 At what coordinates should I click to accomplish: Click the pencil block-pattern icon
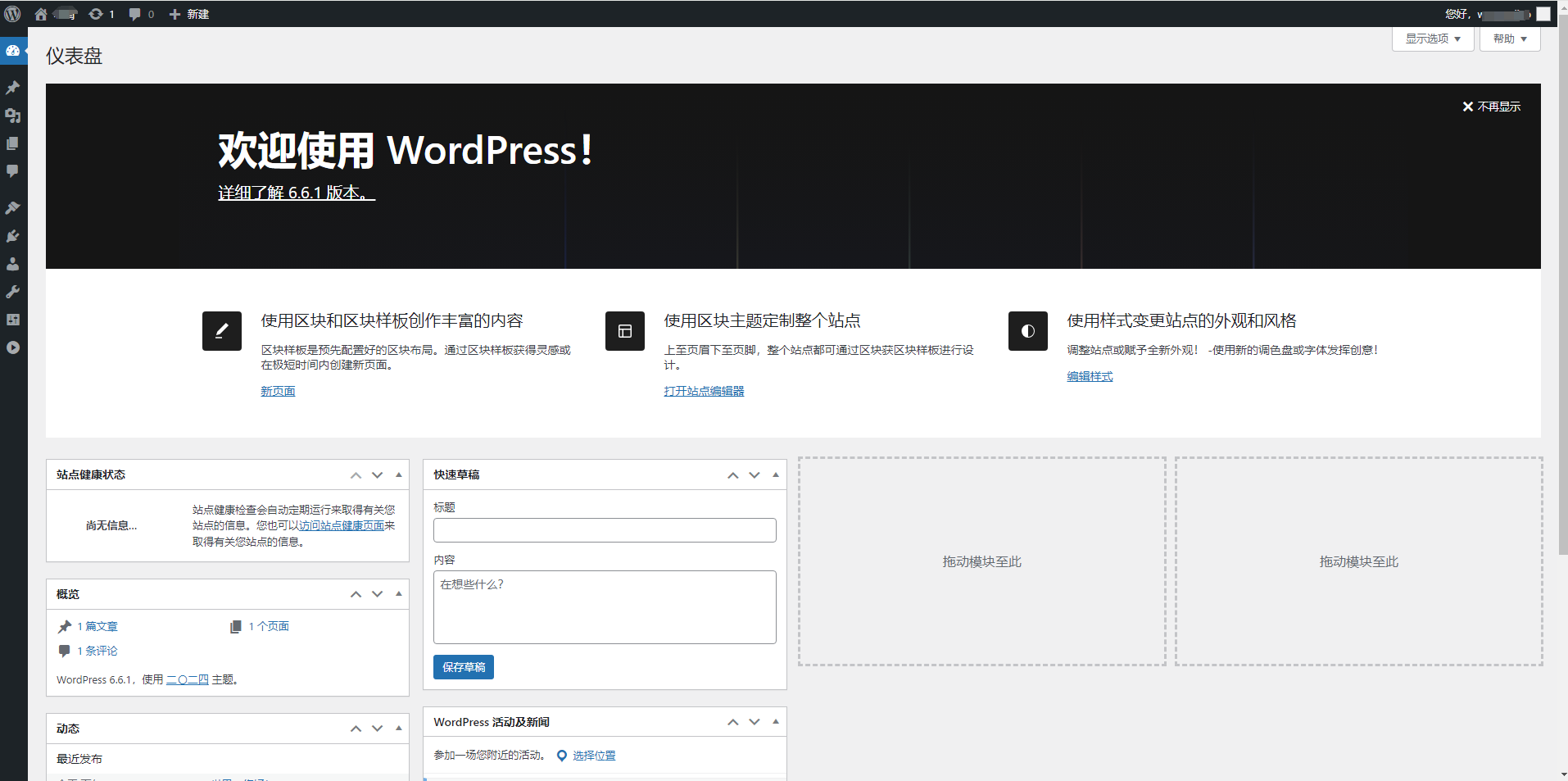coord(222,331)
